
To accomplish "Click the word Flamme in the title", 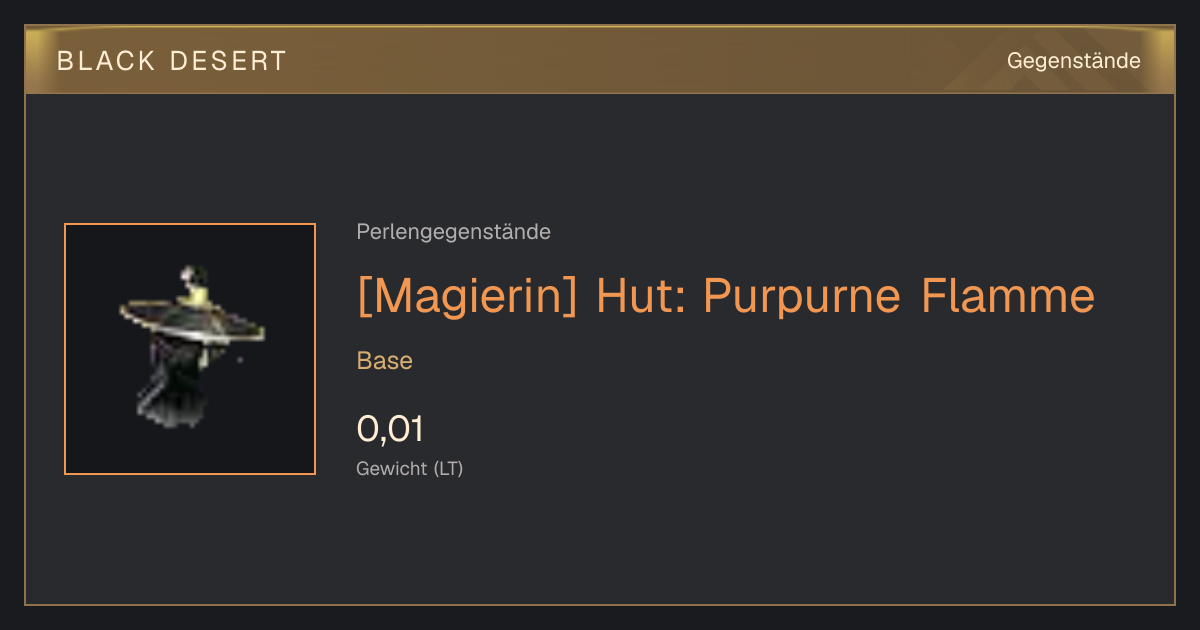I will tap(1008, 296).
